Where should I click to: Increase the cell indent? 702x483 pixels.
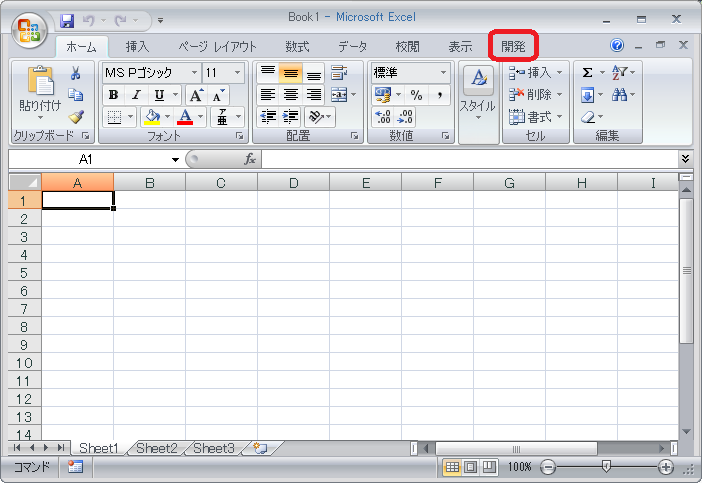click(x=291, y=117)
